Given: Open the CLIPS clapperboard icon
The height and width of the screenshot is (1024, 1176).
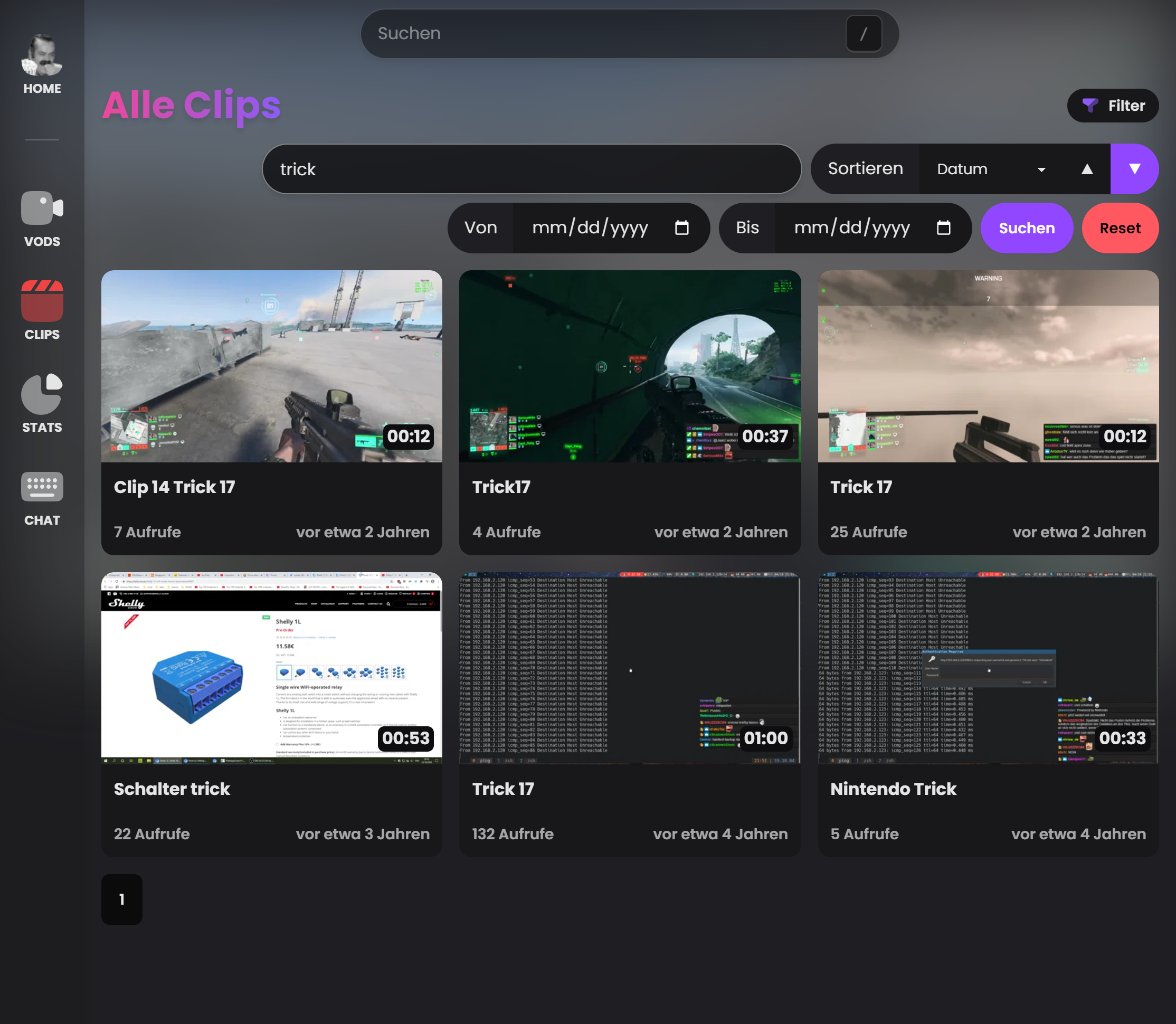Looking at the screenshot, I should pyautogui.click(x=42, y=301).
